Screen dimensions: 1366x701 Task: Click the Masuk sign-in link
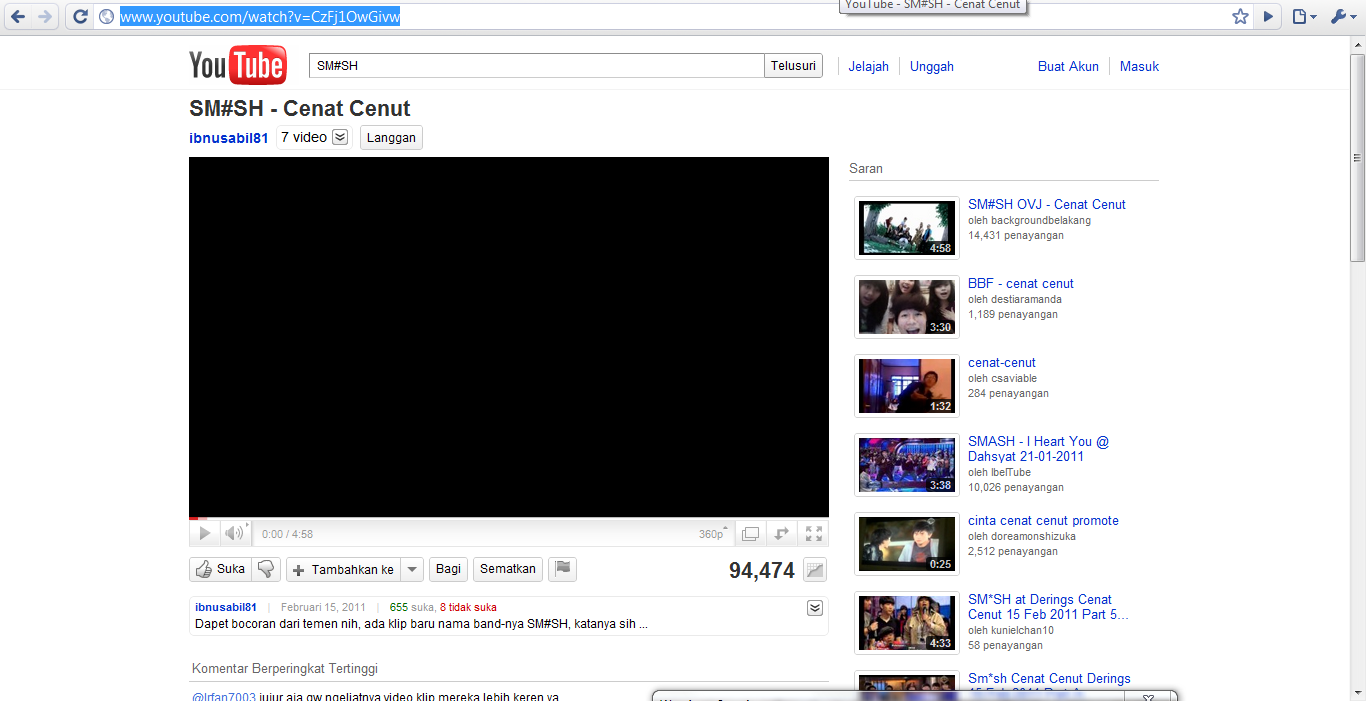1139,66
